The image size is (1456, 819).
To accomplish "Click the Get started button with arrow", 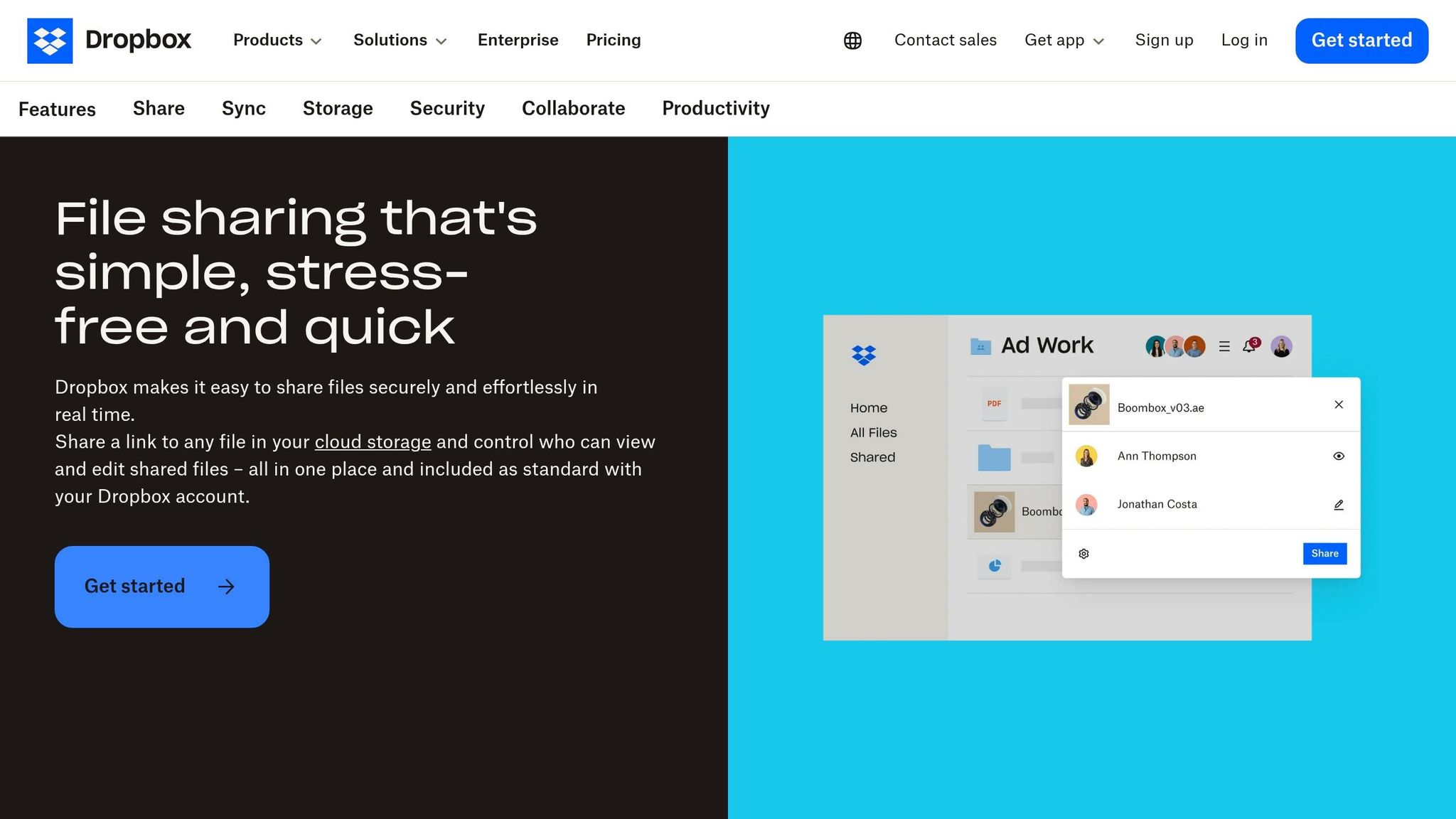I will point(162,587).
